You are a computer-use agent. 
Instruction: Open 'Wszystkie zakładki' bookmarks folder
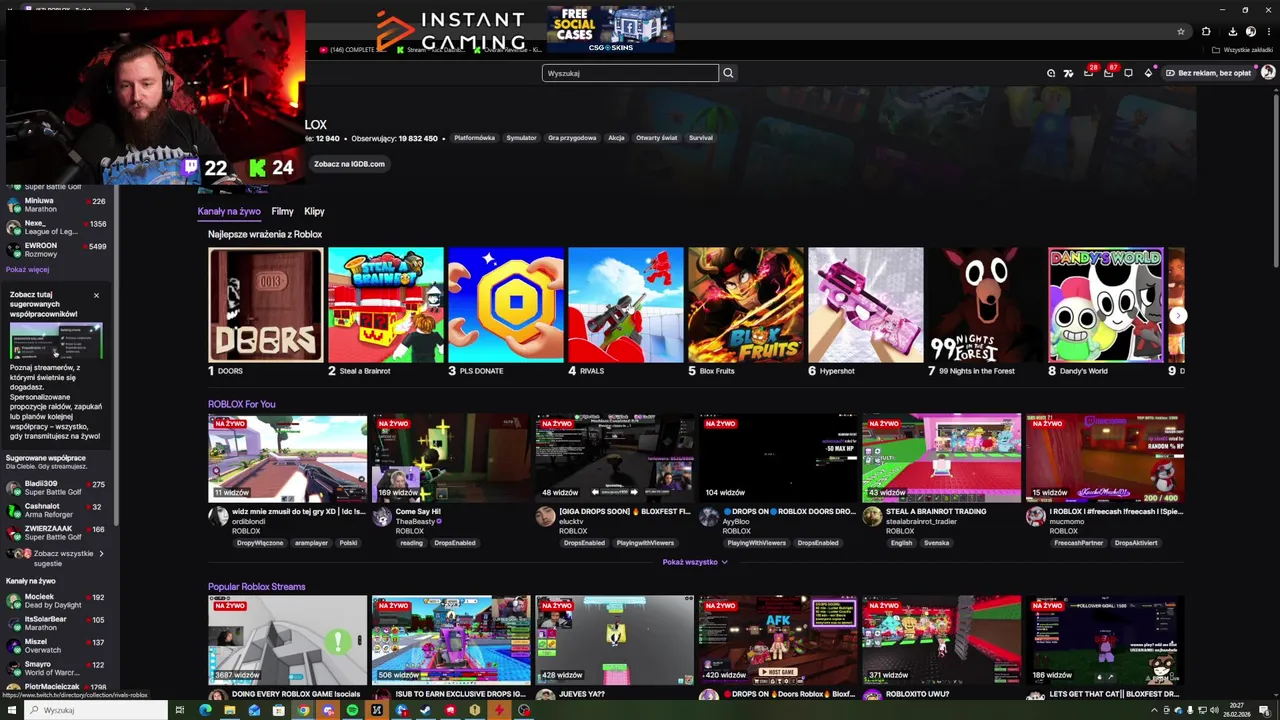click(x=1244, y=50)
